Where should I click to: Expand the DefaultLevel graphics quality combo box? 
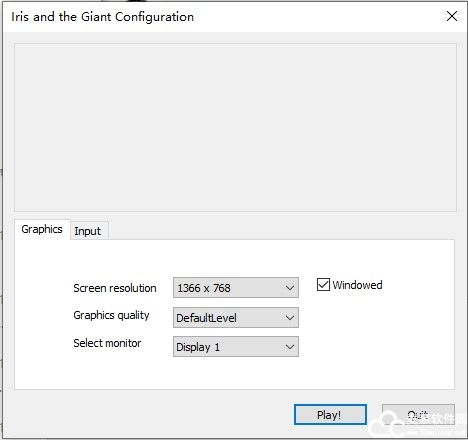(x=236, y=318)
